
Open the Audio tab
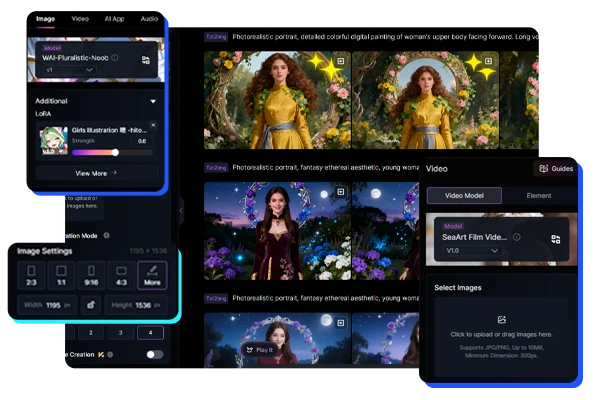[149, 19]
